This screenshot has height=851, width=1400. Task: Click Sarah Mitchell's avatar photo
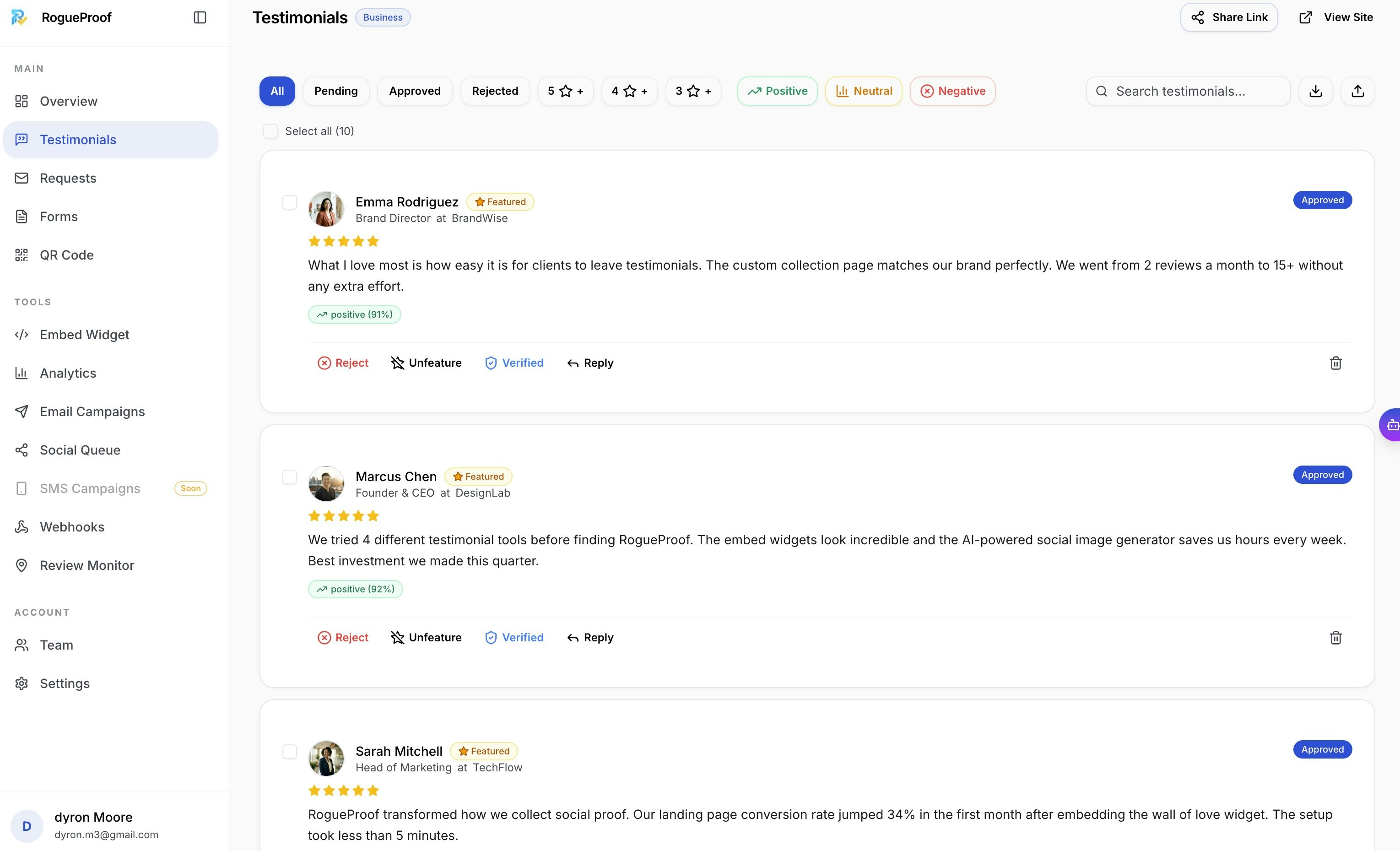coord(326,759)
